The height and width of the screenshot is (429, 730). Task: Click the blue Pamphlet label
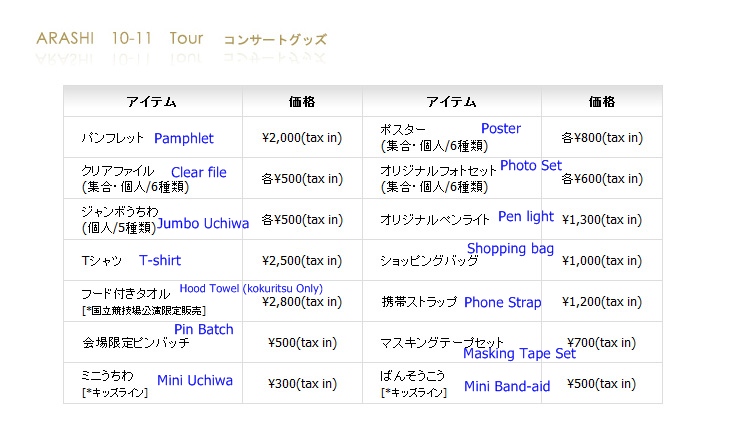183,139
